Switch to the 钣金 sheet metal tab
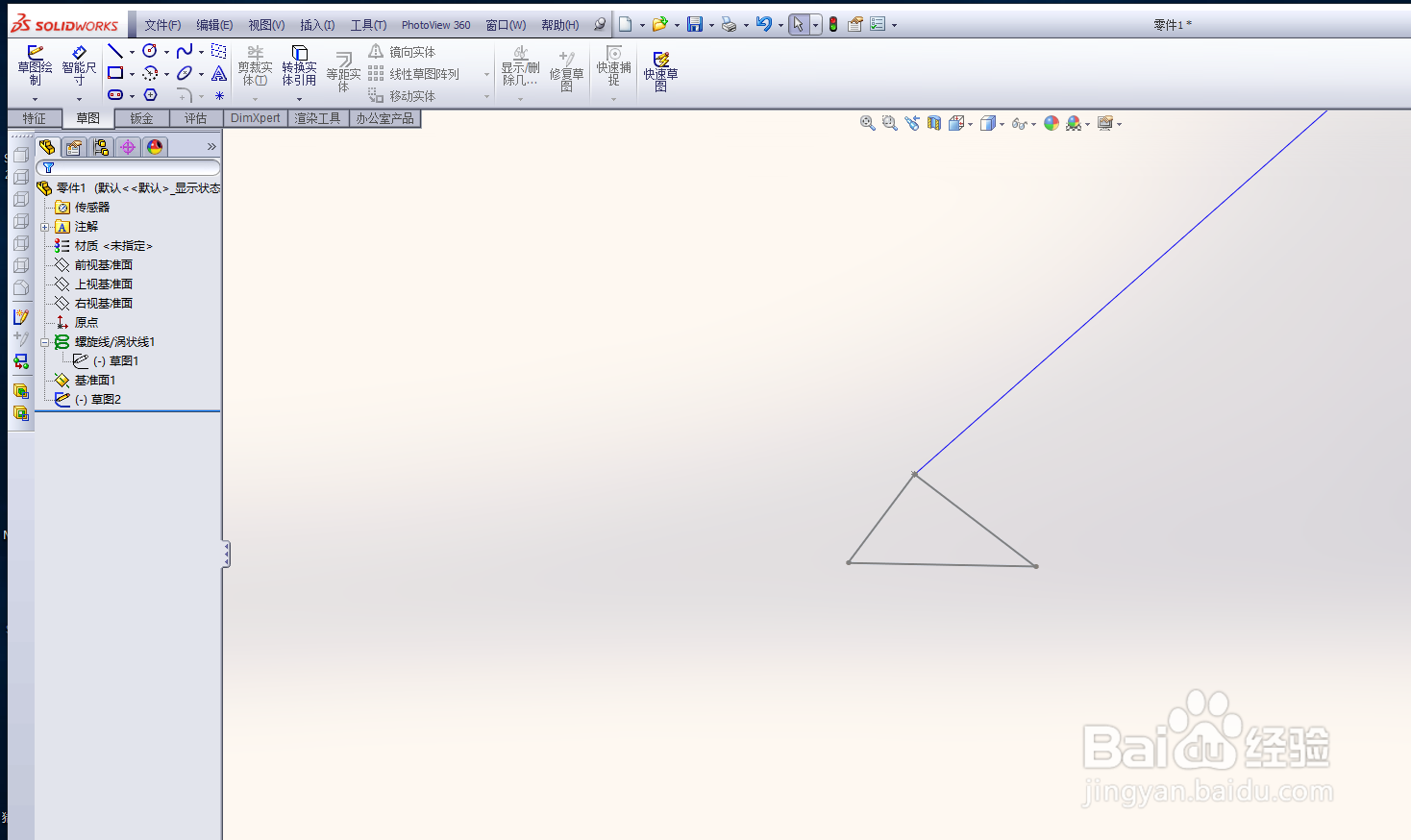The width and height of the screenshot is (1411, 840). (x=142, y=118)
